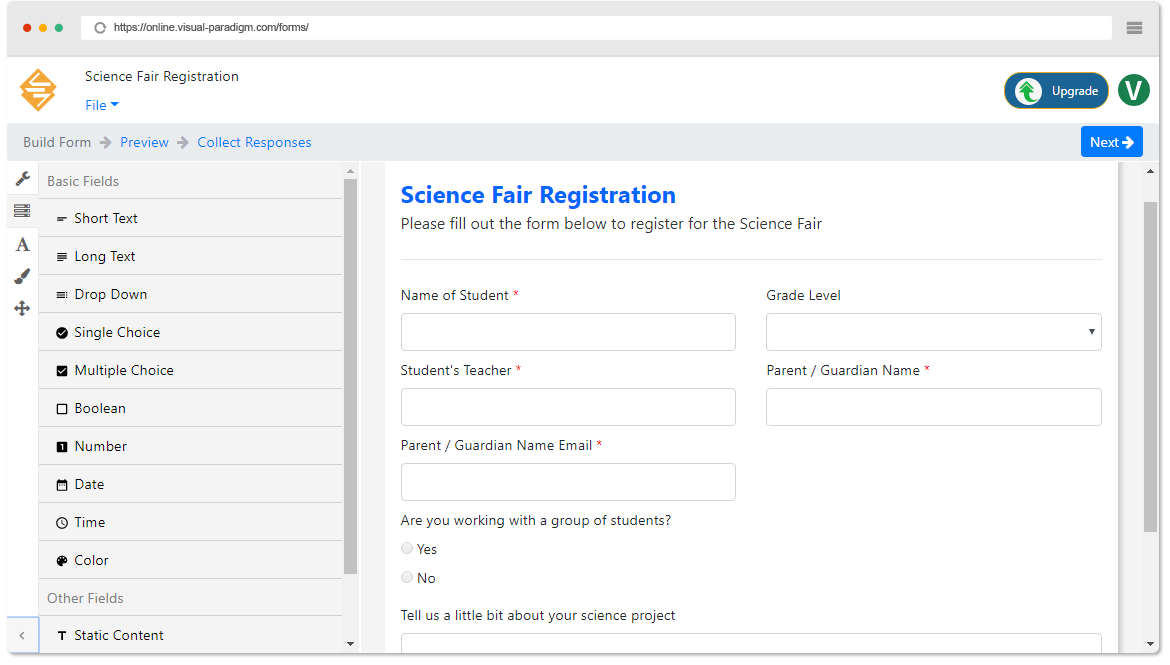1170x665 pixels.
Task: Open the File menu
Action: pyautogui.click(x=100, y=104)
